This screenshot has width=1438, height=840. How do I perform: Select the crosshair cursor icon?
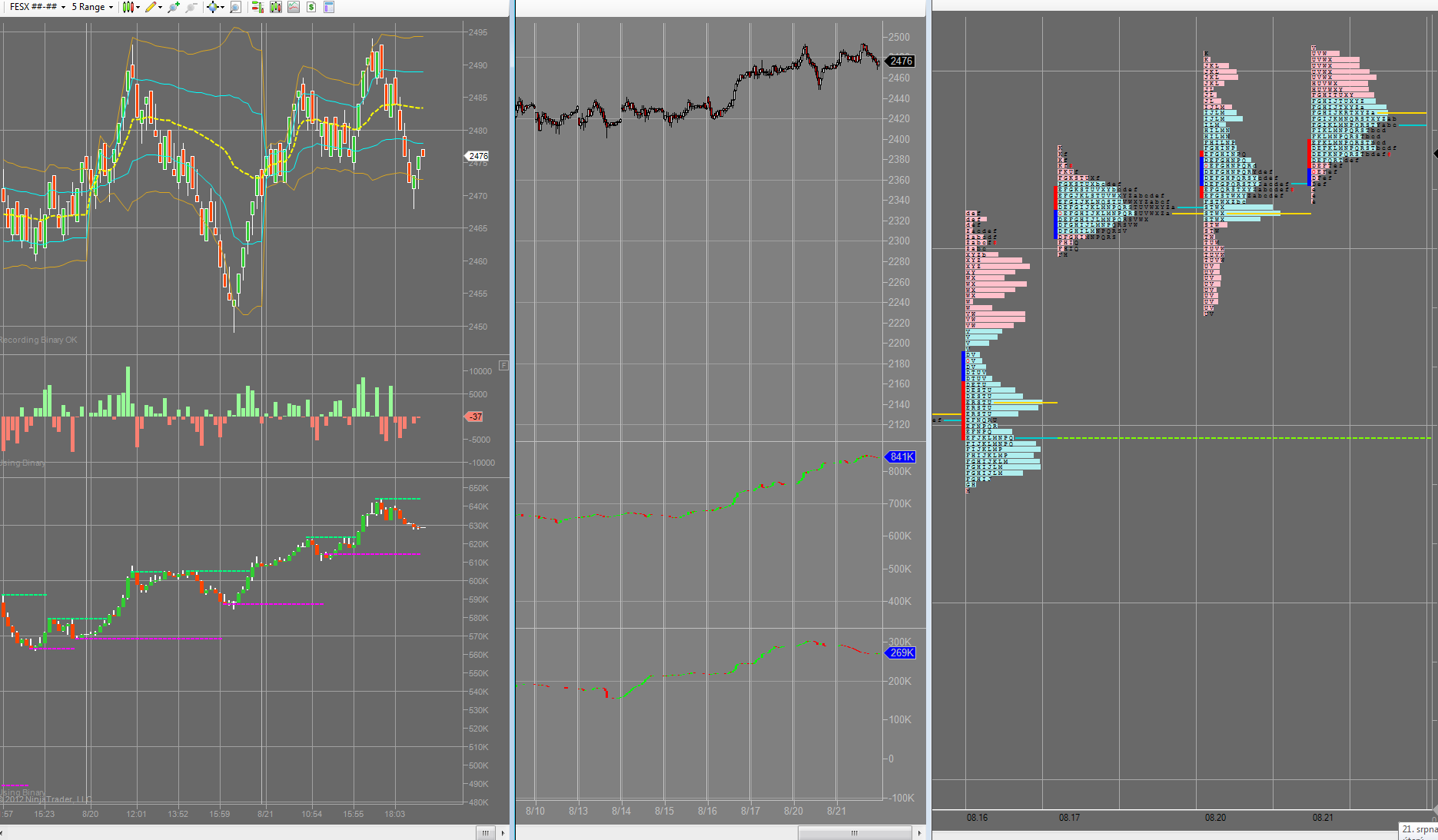212,7
